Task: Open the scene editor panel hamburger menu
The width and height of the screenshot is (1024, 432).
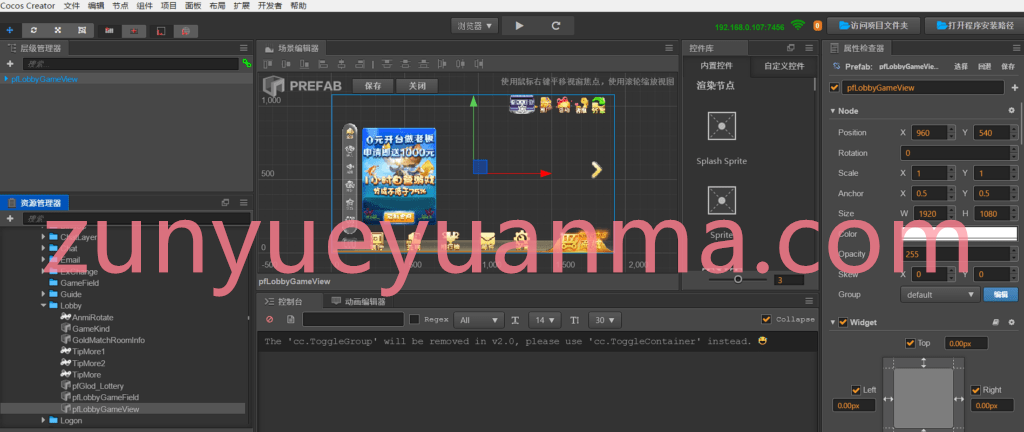Action: pyautogui.click(x=669, y=48)
